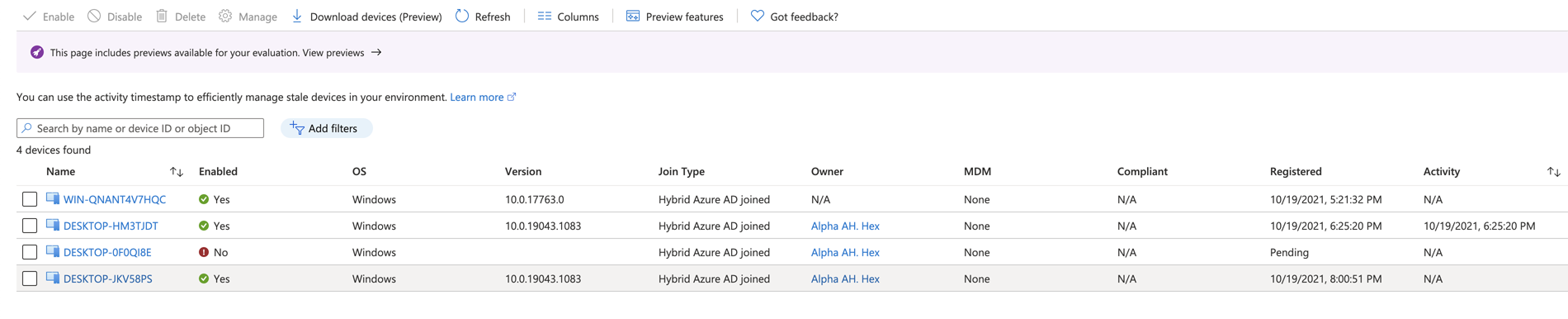Click the magnifier icon in search box
This screenshot has width=1568, height=319.
pyautogui.click(x=27, y=128)
